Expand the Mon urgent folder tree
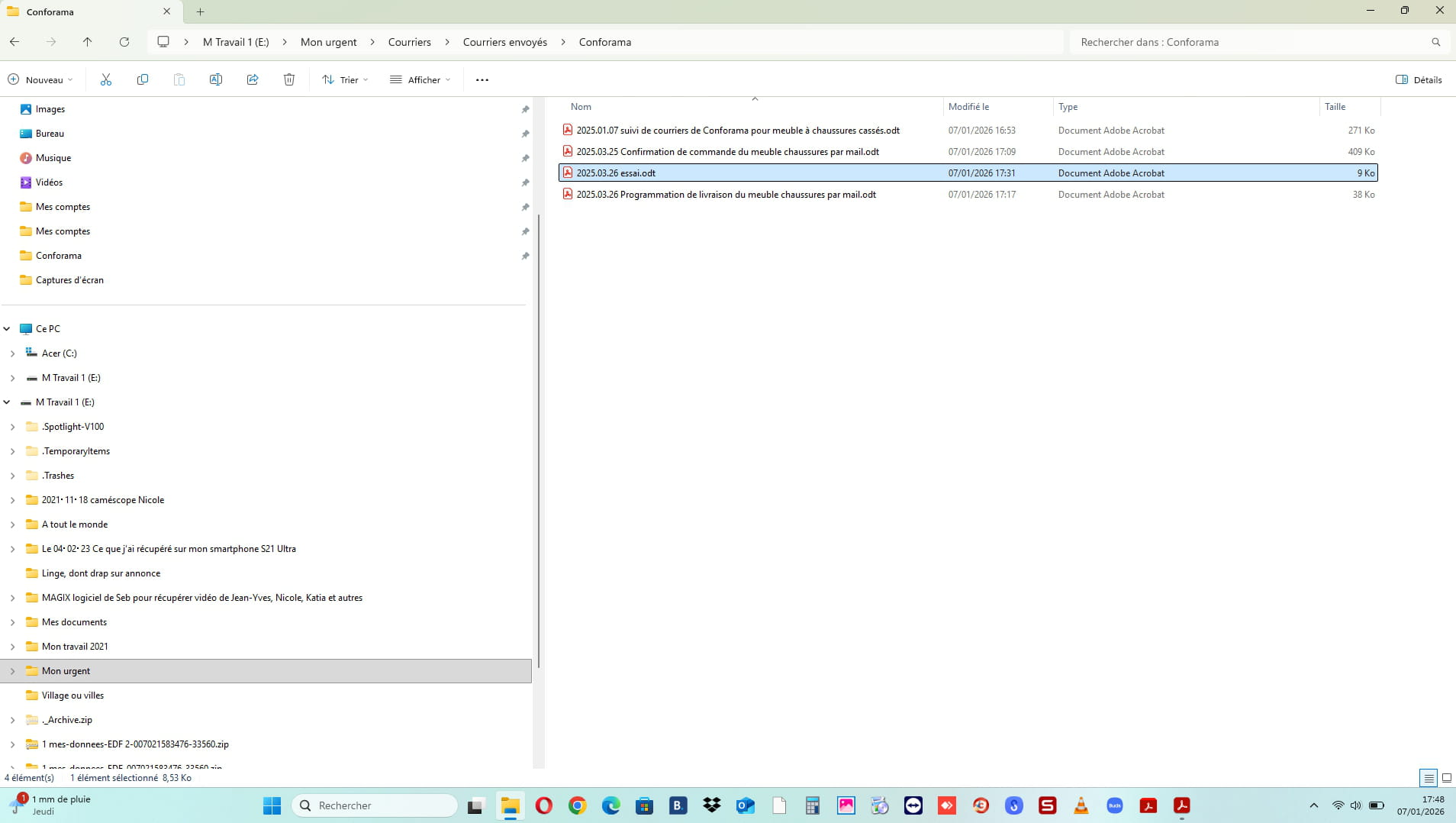1456x823 pixels. [x=12, y=671]
